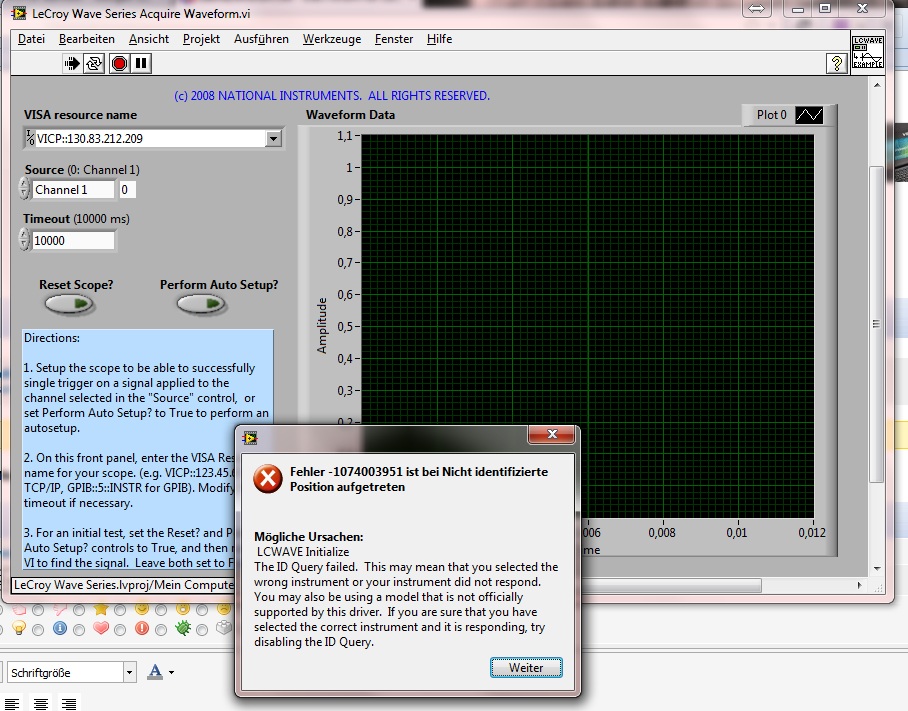908x711 pixels.
Task: Click the Weiter button in error dialog
Action: pyautogui.click(x=526, y=668)
